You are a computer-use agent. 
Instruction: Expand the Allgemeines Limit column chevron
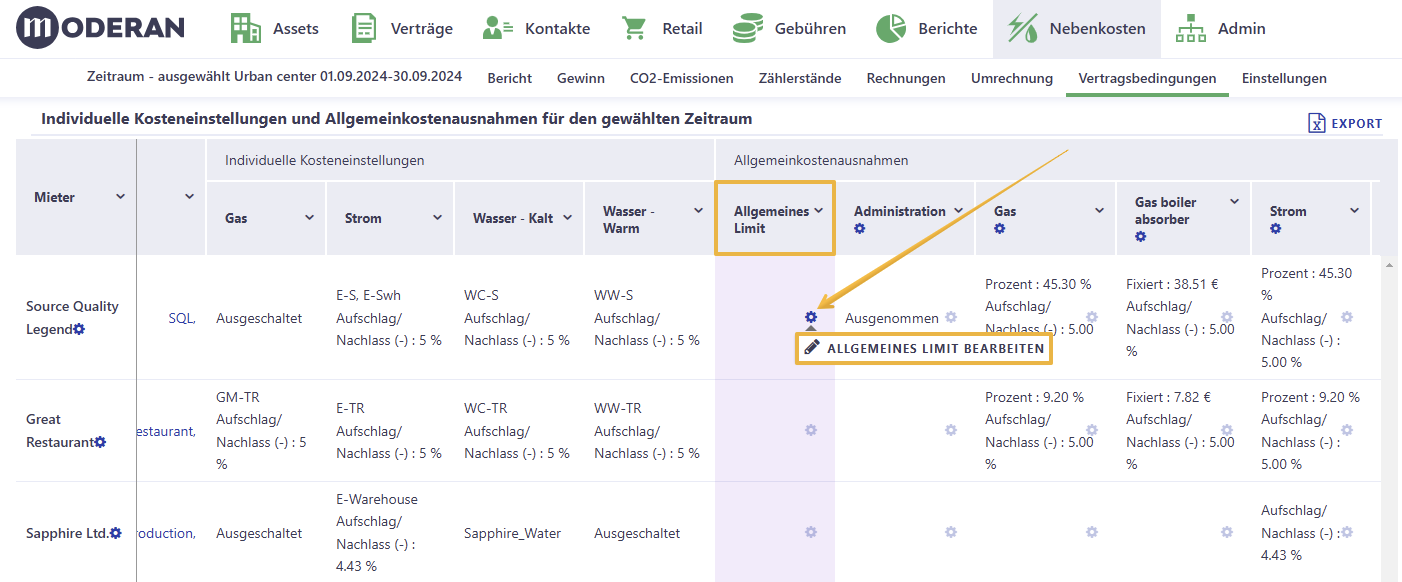[x=818, y=210]
